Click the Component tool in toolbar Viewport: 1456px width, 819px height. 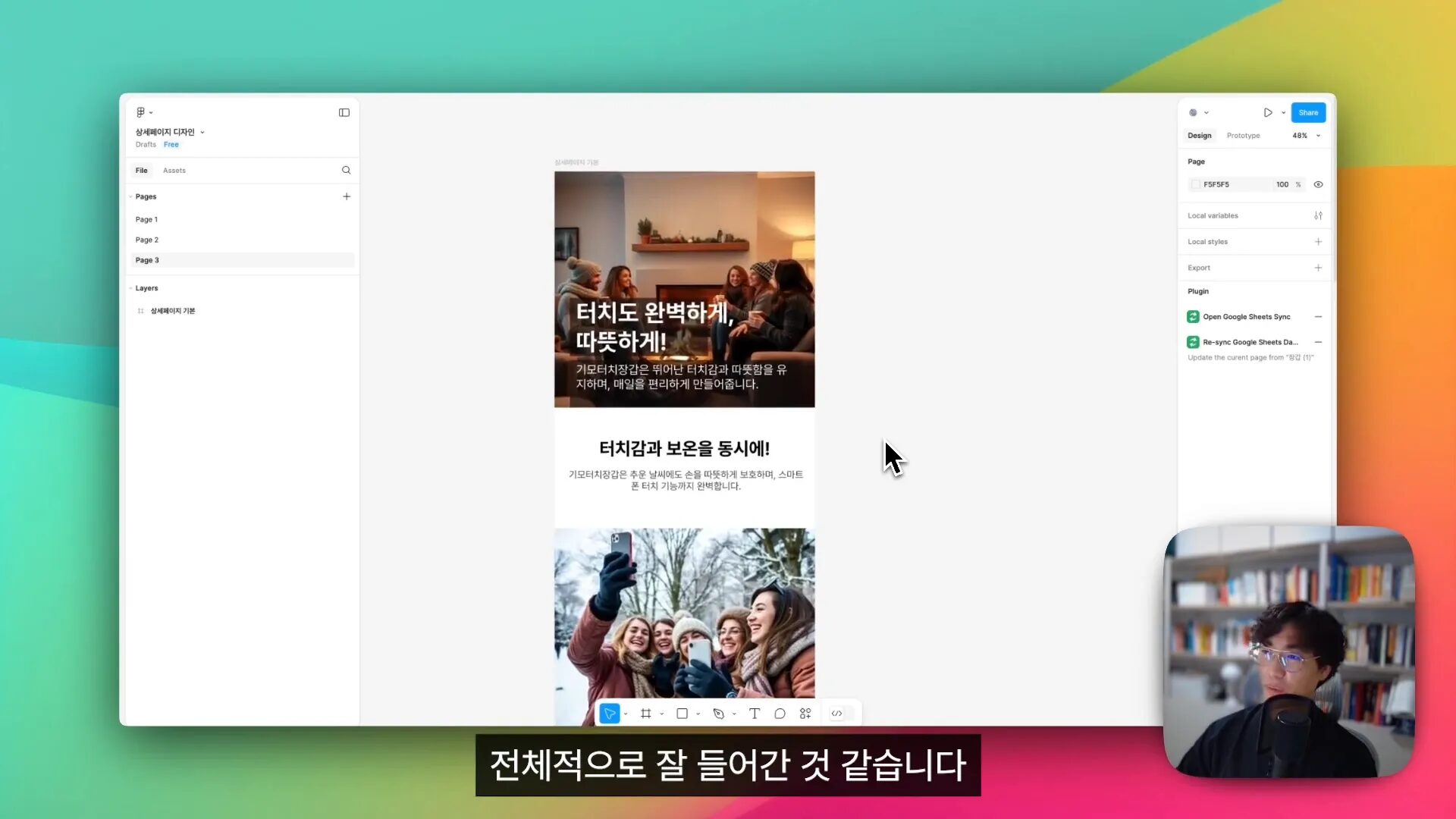[x=805, y=713]
